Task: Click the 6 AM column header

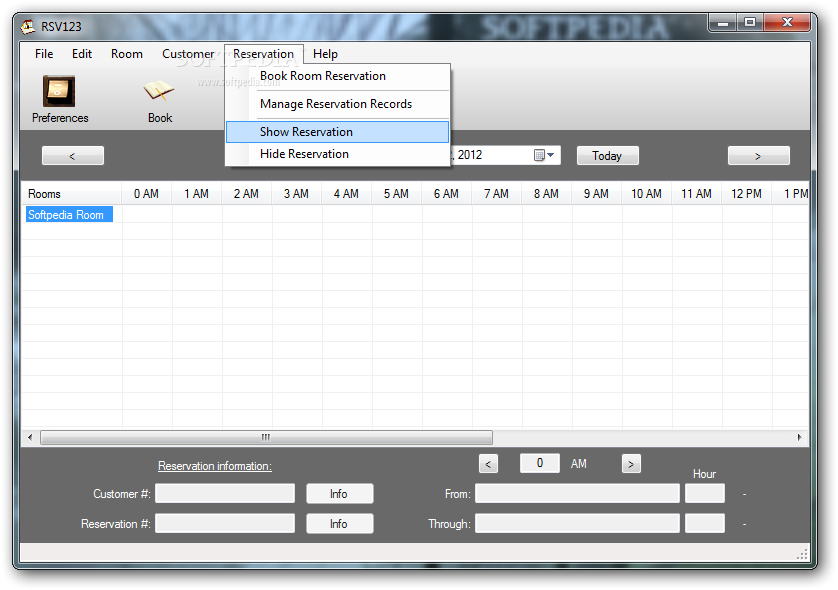Action: pos(446,193)
